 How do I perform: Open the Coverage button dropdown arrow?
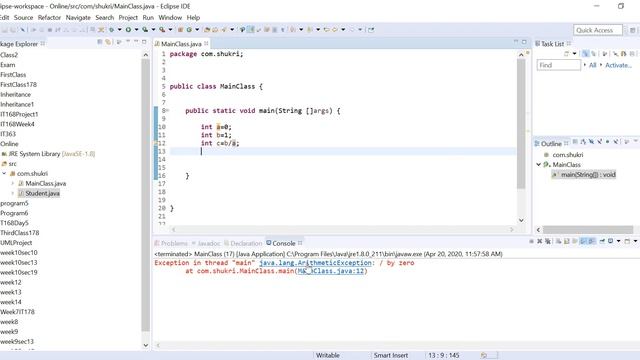click(153, 29)
